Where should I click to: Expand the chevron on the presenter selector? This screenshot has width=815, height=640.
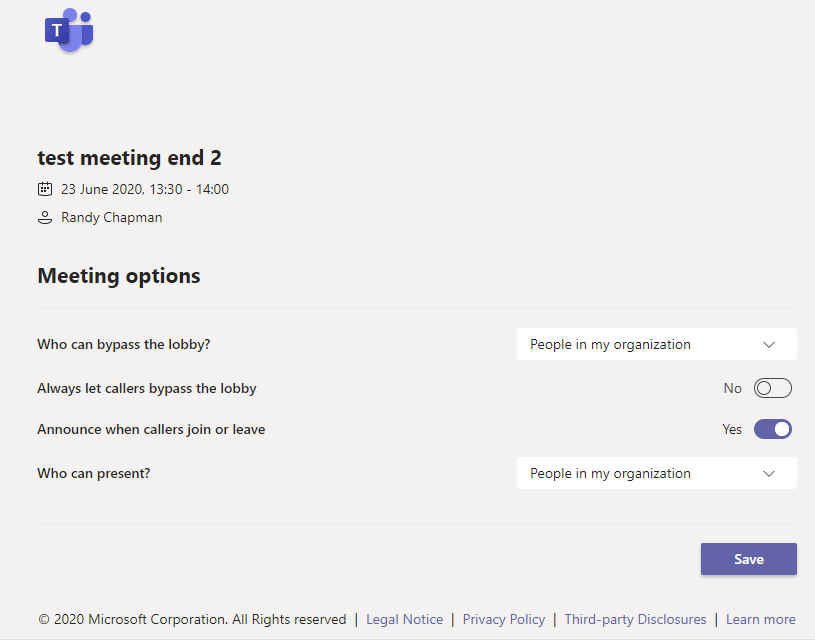click(769, 473)
